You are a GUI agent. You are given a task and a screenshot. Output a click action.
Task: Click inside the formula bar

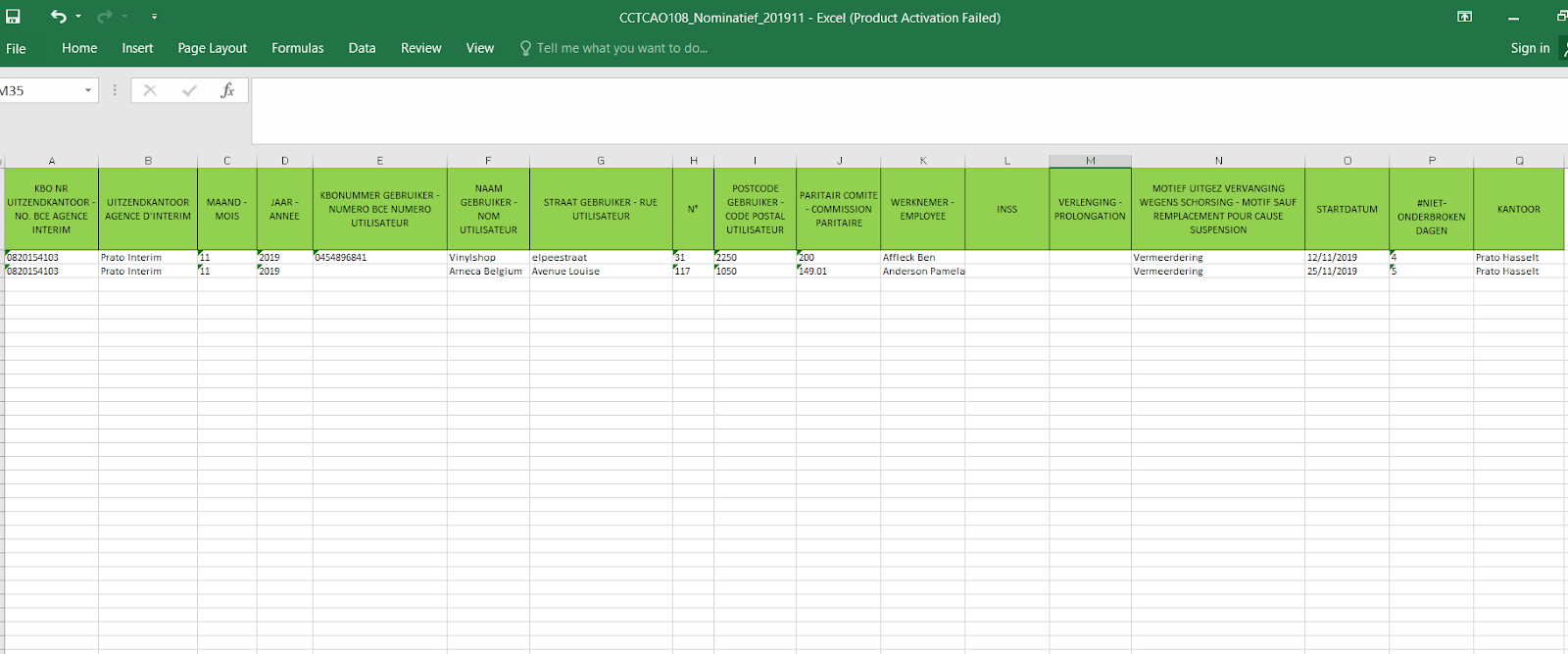pyautogui.click(x=909, y=111)
